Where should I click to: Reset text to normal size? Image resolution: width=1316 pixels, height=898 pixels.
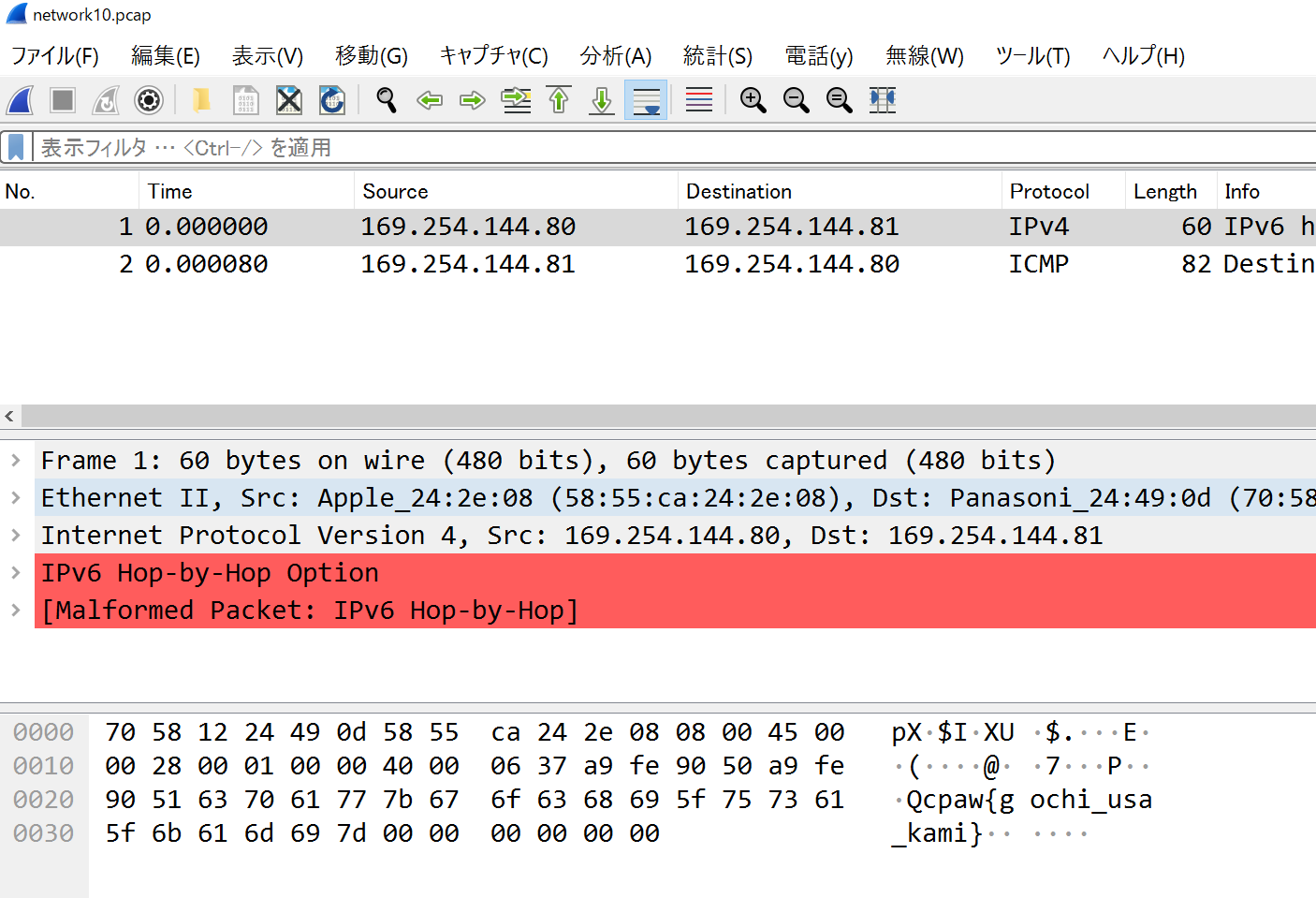click(840, 100)
